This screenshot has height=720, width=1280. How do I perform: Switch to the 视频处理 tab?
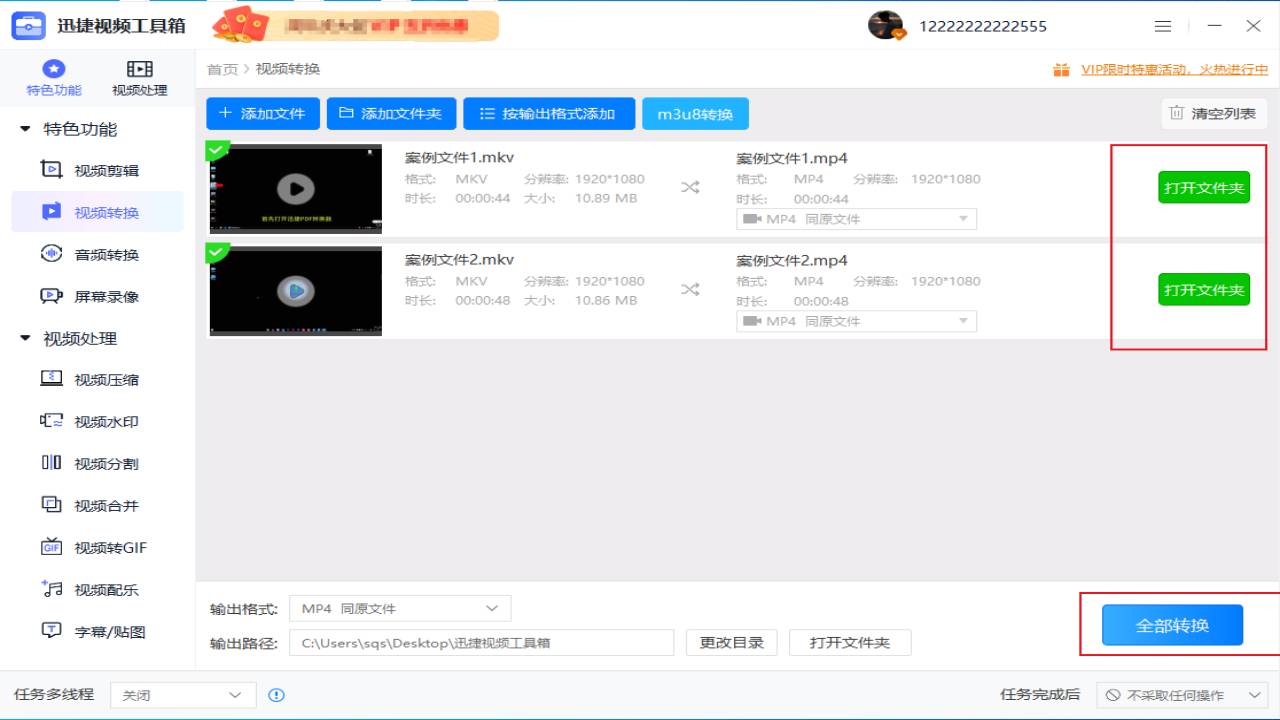[139, 77]
